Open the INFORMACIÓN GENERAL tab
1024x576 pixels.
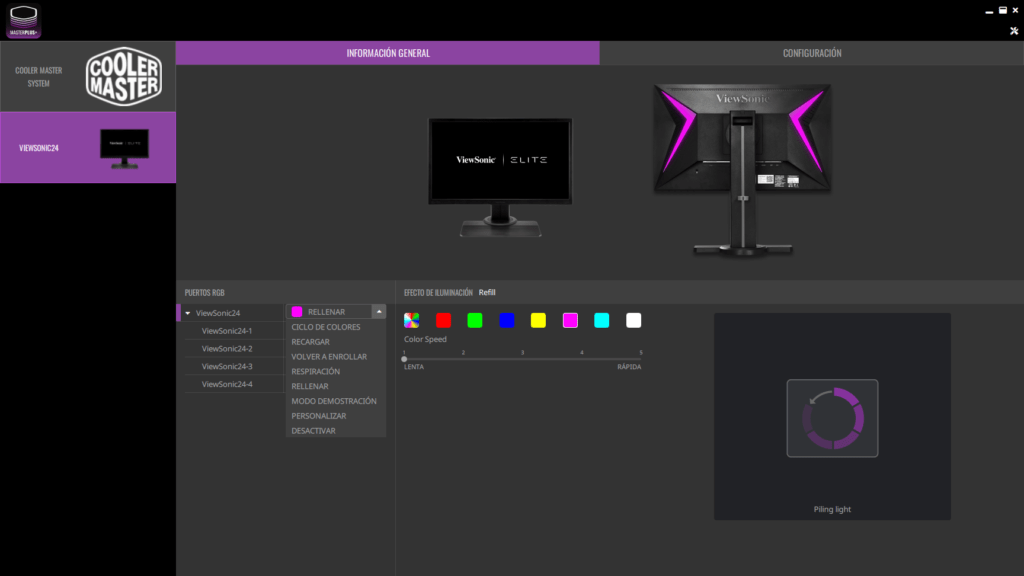point(387,53)
